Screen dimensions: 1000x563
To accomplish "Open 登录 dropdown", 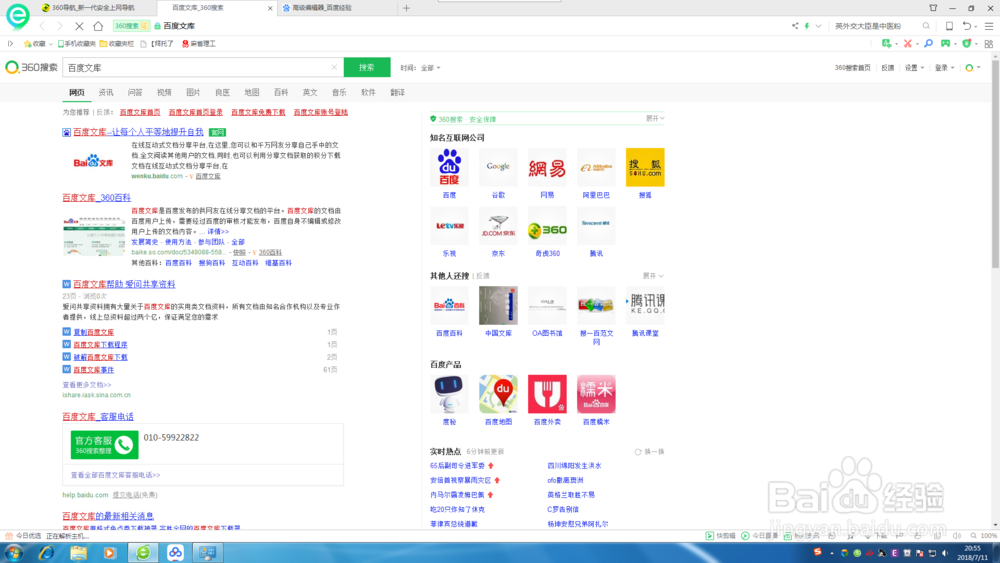I will [x=945, y=68].
